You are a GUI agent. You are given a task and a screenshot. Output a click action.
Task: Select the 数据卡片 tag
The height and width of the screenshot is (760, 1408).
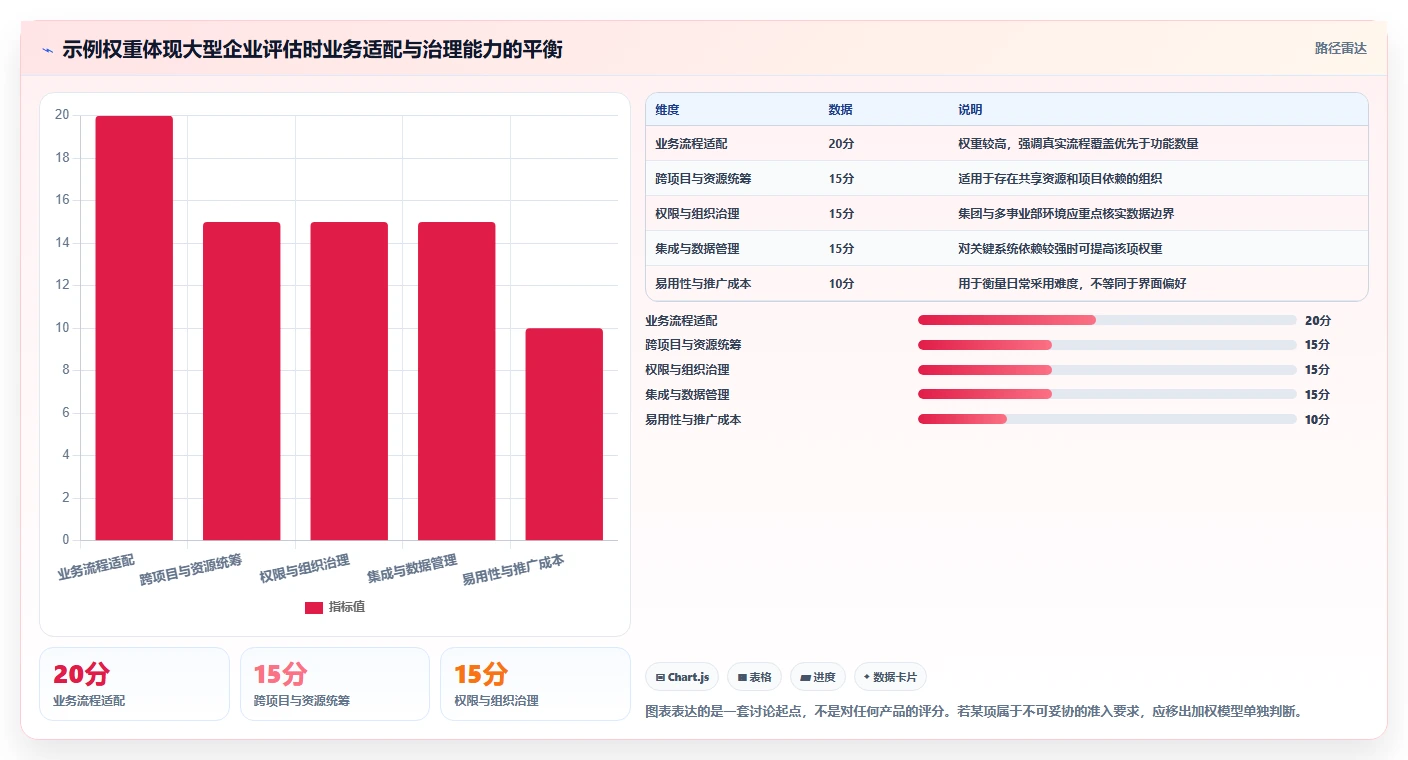[x=890, y=677]
